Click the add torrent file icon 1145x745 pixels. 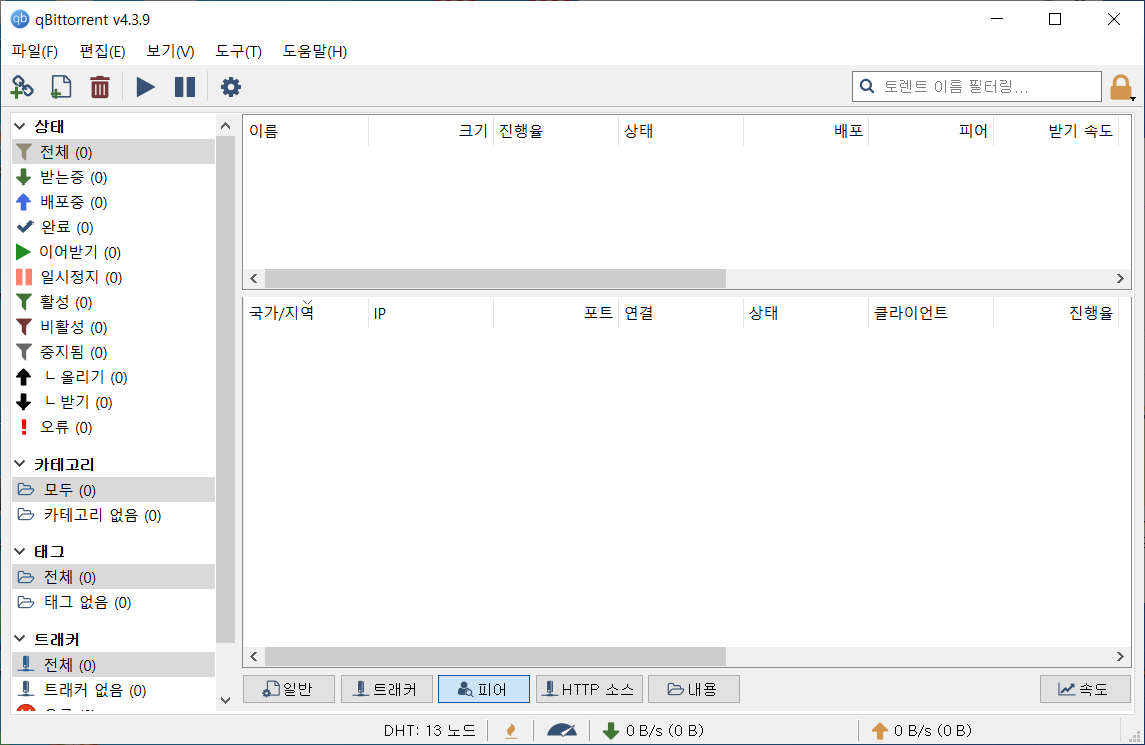61,87
